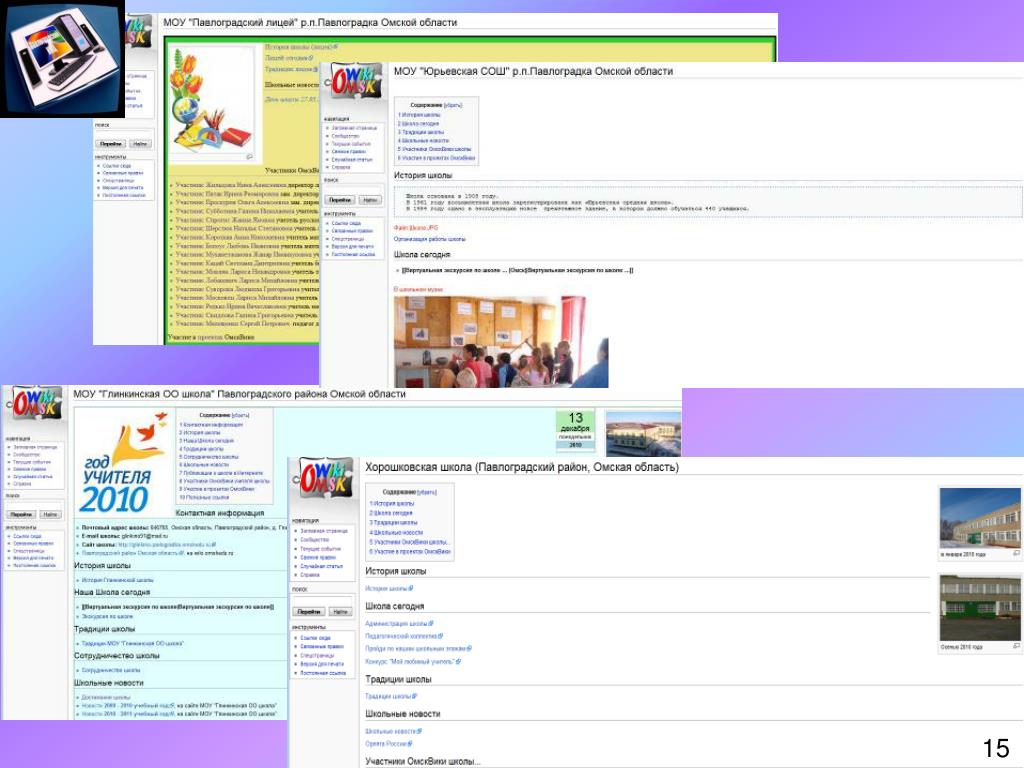Jump to '3 Традиции школы' in Юрьевская СОШ contents
Screen dimensions: 1024x768
coord(421,132)
